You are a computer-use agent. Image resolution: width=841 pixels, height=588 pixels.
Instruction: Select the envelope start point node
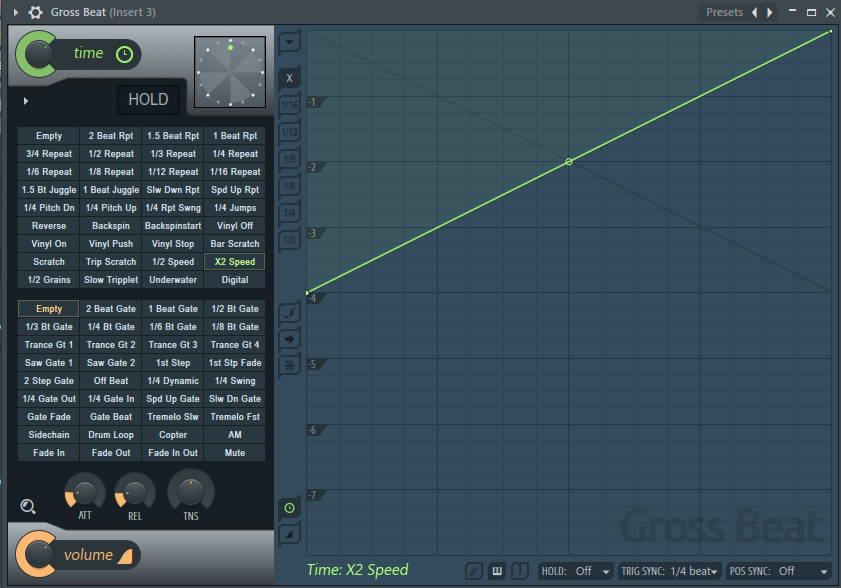pos(307,293)
